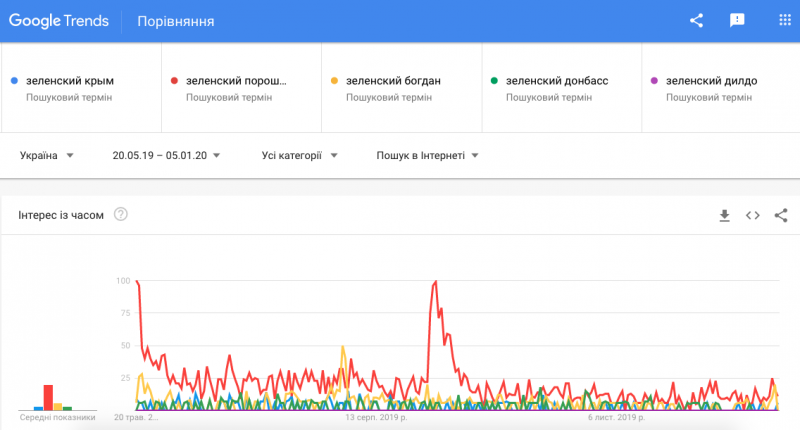Click the help icon beside Інтерес із часом
800x430 pixels.
121,214
